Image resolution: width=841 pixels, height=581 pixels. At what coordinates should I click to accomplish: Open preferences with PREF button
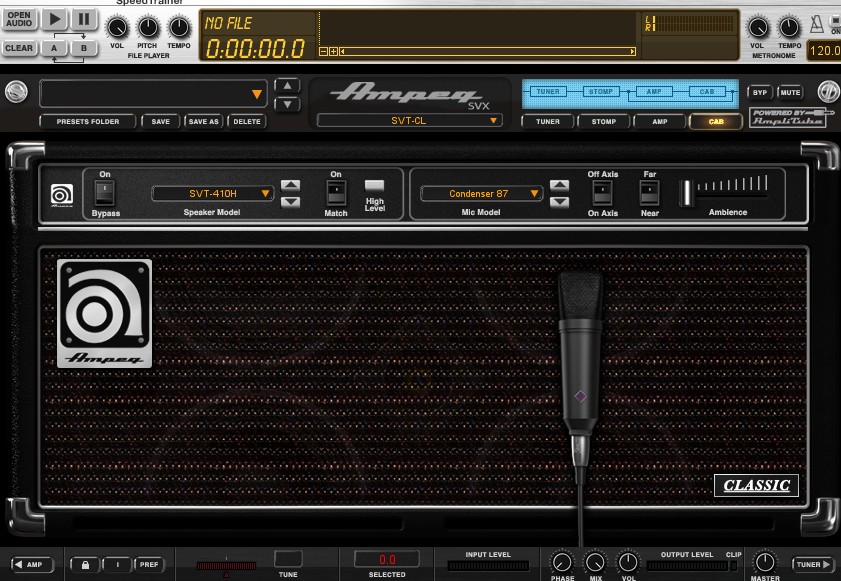[x=149, y=564]
